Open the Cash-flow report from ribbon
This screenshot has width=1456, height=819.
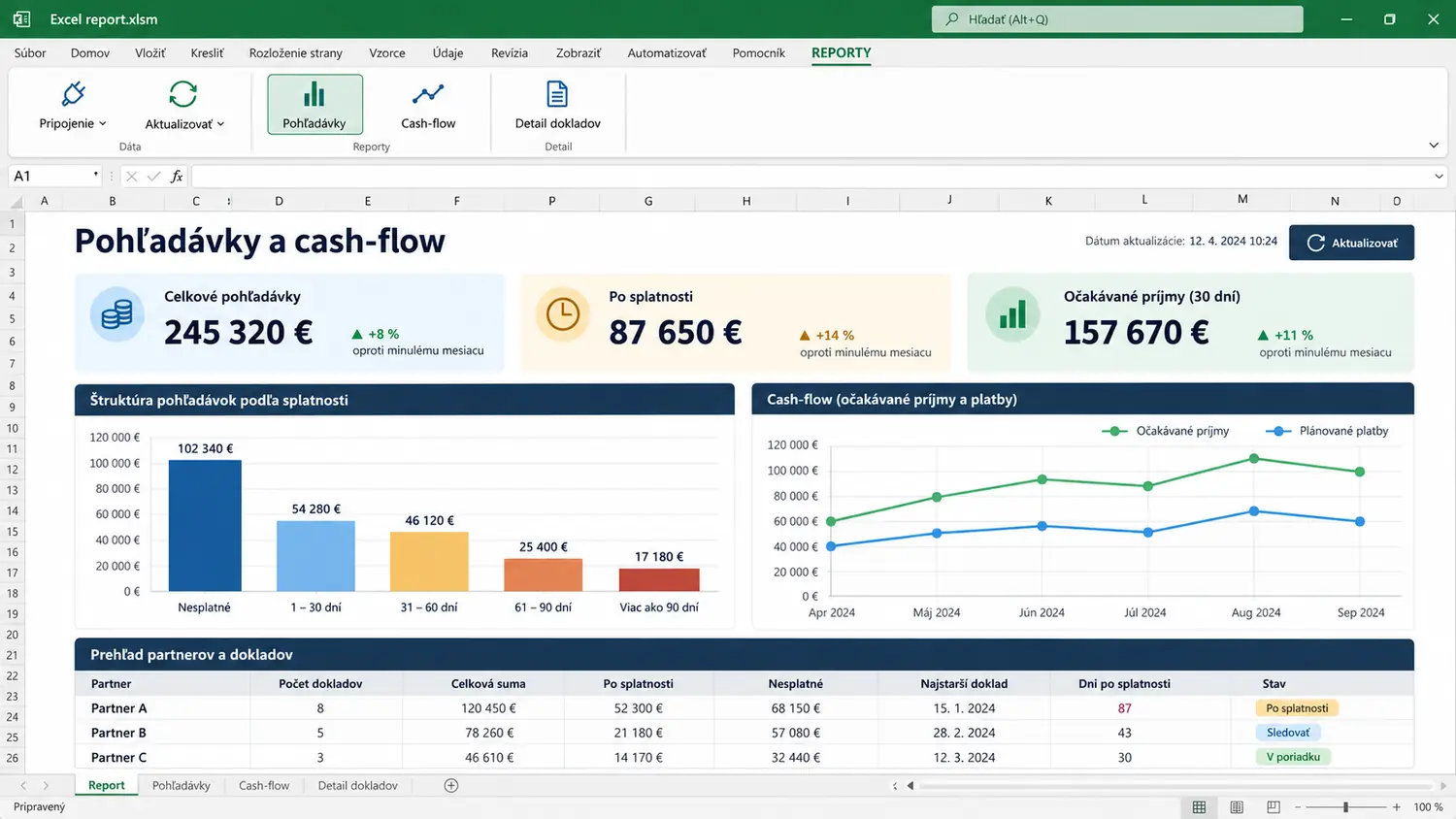pos(428,105)
